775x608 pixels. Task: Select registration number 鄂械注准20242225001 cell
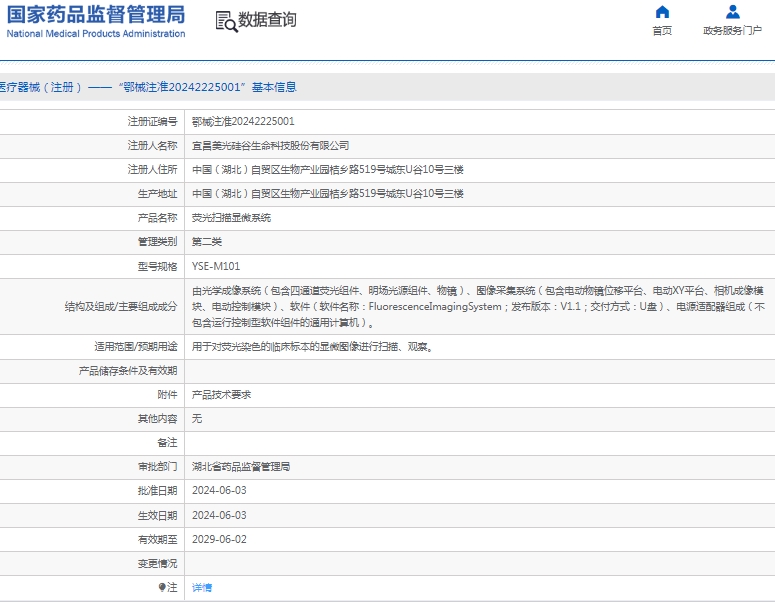[x=243, y=121]
